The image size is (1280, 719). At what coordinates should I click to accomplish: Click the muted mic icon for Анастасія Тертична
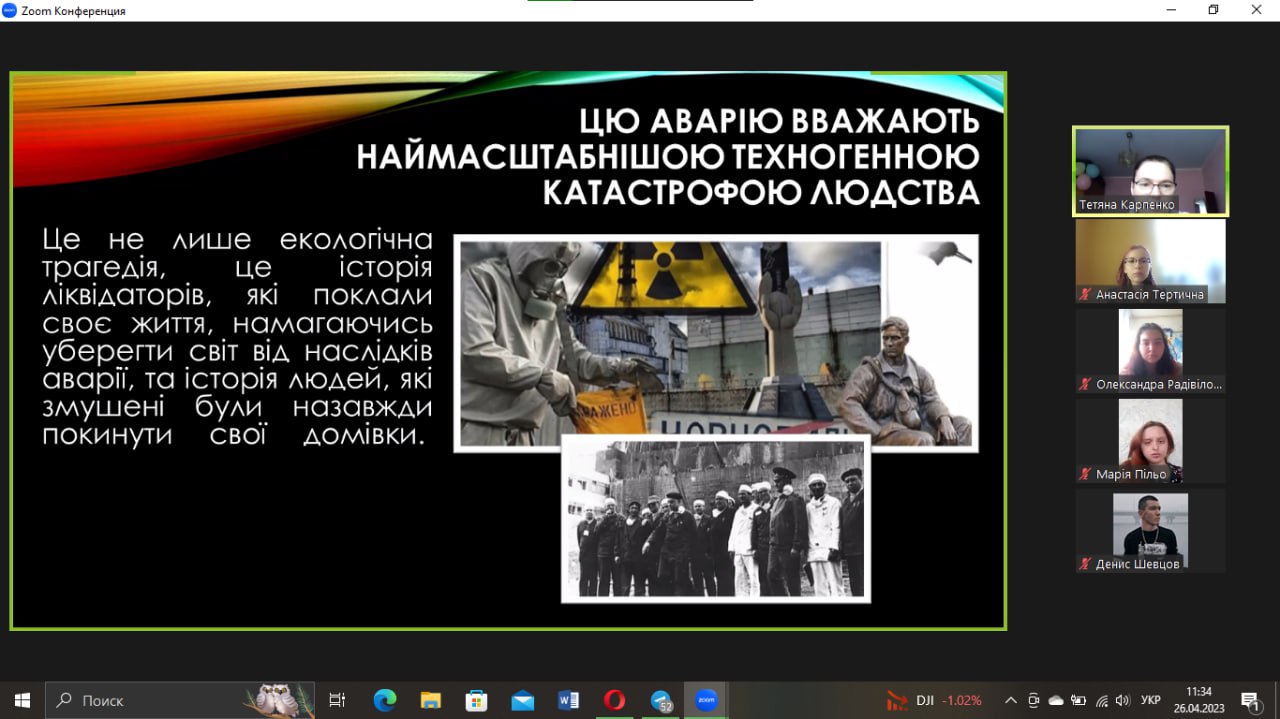pos(1085,294)
